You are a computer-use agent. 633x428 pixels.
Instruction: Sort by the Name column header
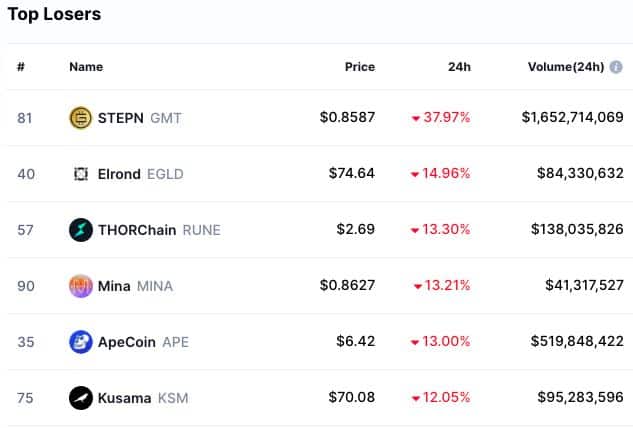86,67
